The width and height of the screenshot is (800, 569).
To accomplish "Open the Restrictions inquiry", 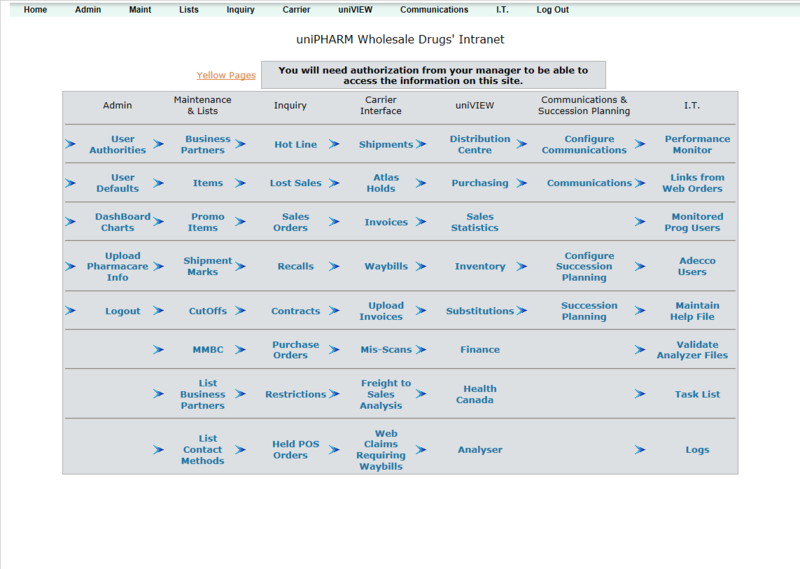I will point(295,394).
